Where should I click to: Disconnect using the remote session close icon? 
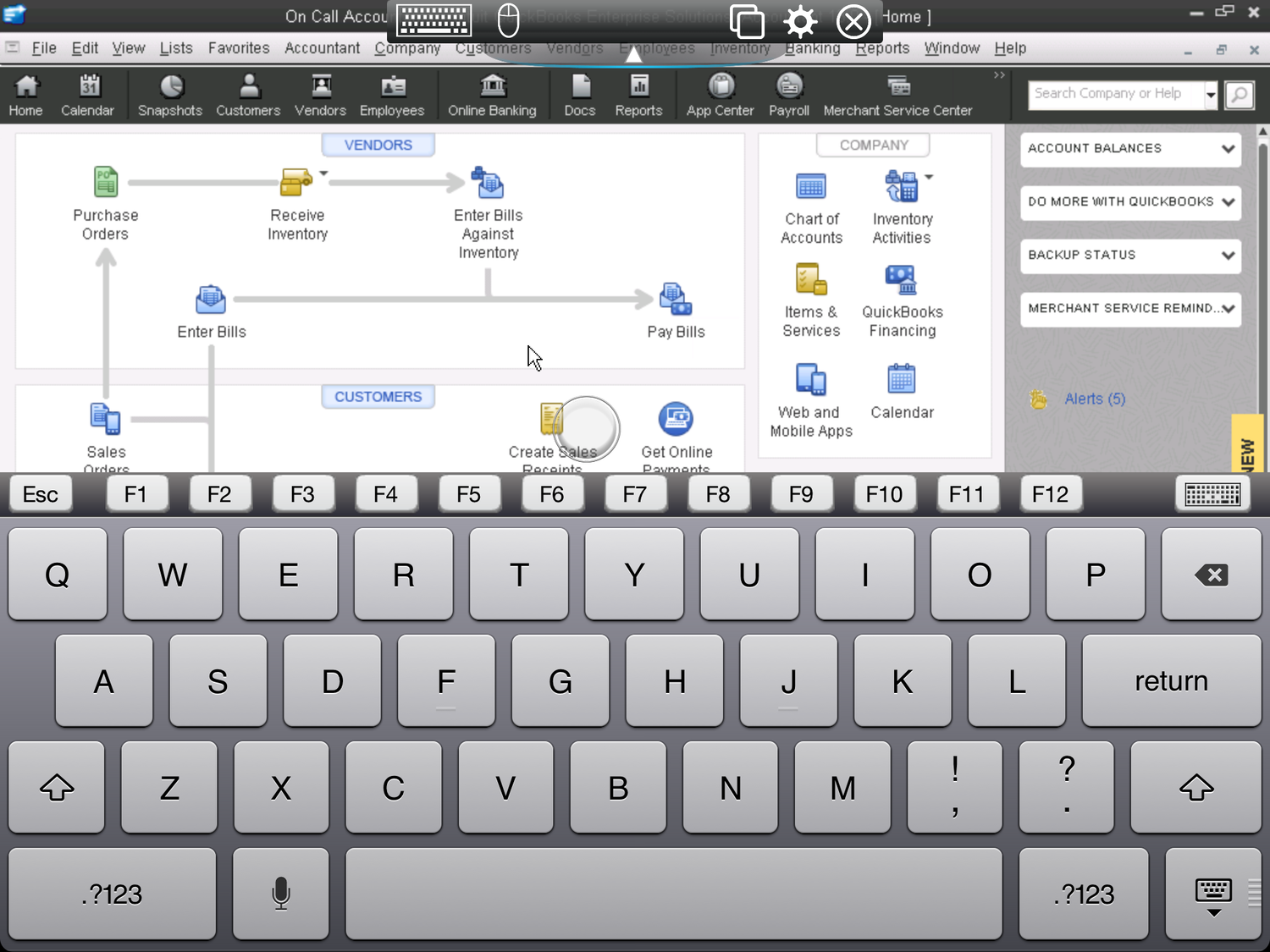click(853, 21)
